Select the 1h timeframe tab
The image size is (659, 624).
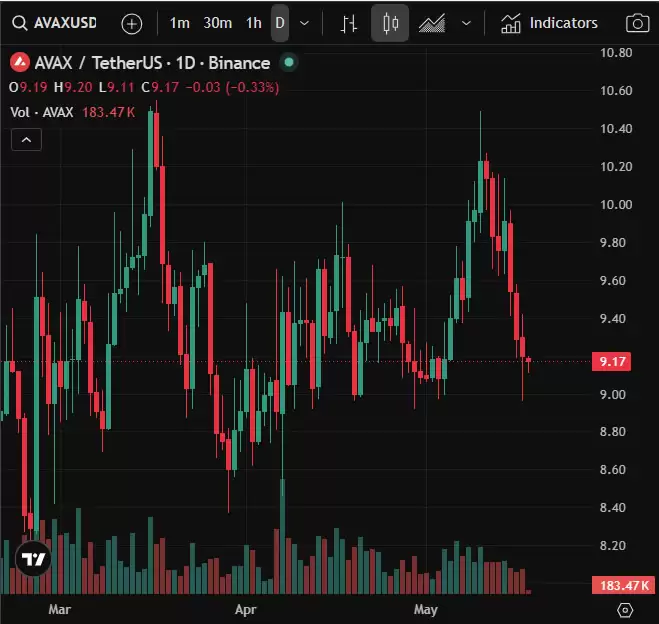click(254, 23)
